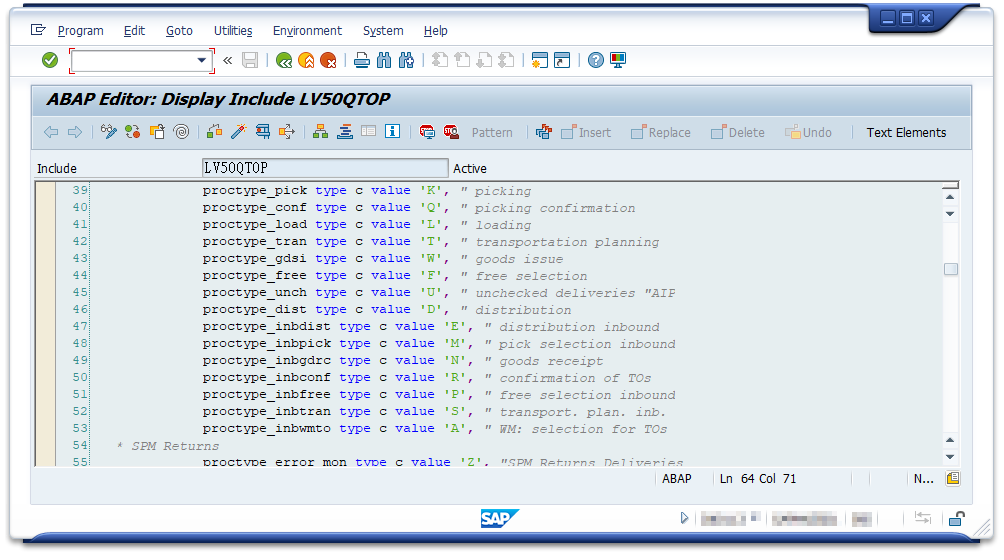The width and height of the screenshot is (1004, 560).
Task: Click the Find Next binoculars-plus icon
Action: click(406, 60)
